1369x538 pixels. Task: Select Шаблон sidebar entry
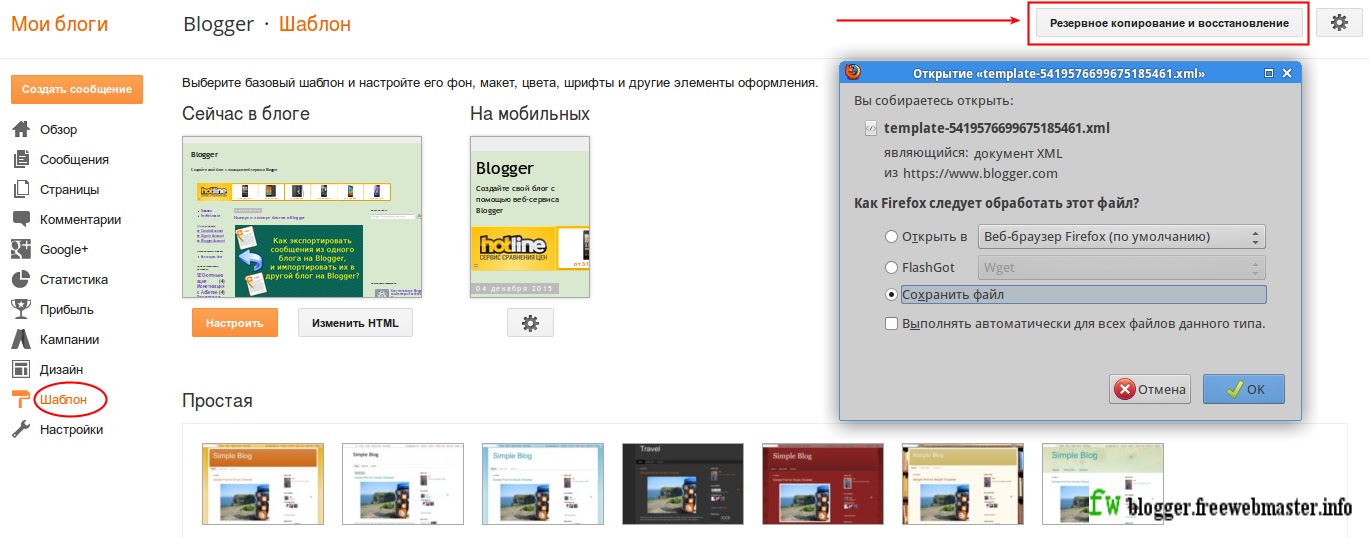[63, 399]
